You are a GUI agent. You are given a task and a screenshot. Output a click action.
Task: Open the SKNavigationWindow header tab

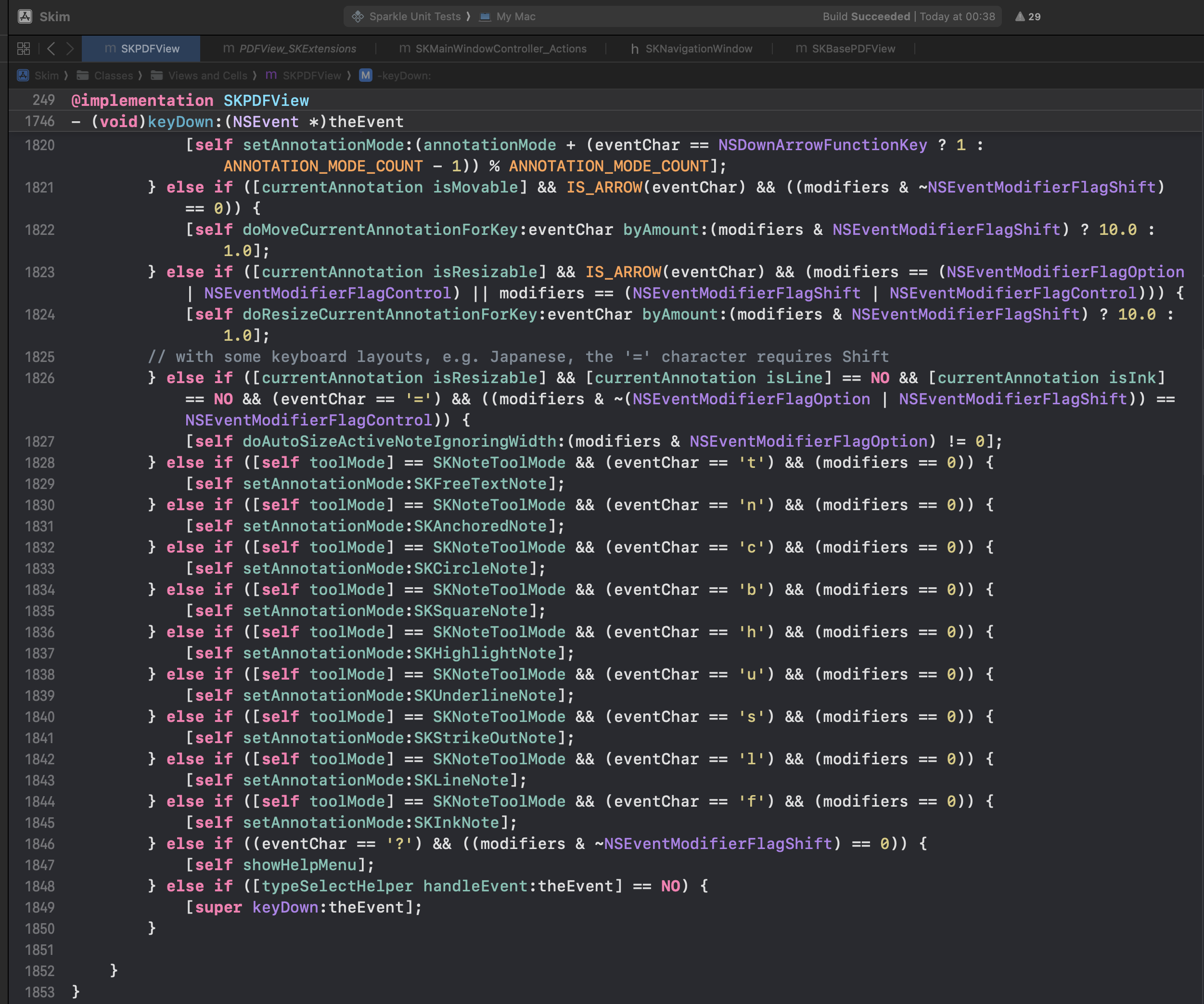coord(698,49)
